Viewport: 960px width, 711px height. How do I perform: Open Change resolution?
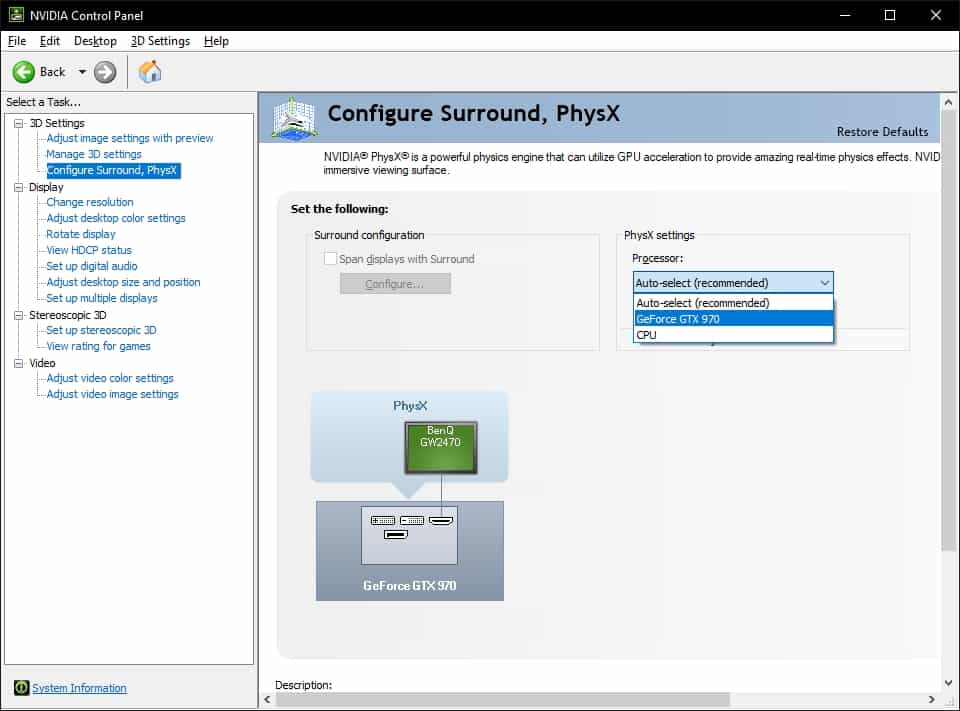pyautogui.click(x=90, y=202)
